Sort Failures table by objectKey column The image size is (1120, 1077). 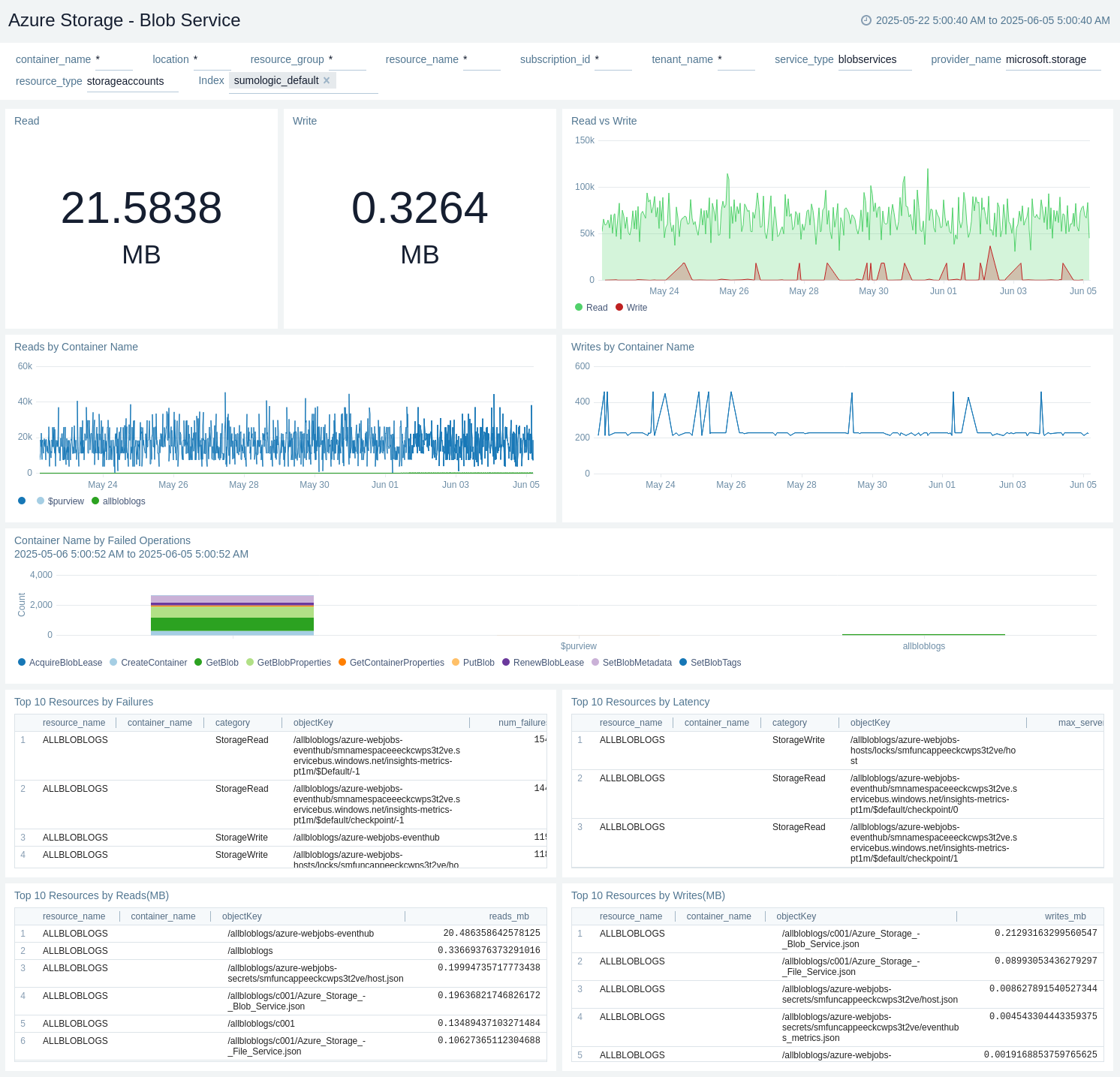coord(313,723)
